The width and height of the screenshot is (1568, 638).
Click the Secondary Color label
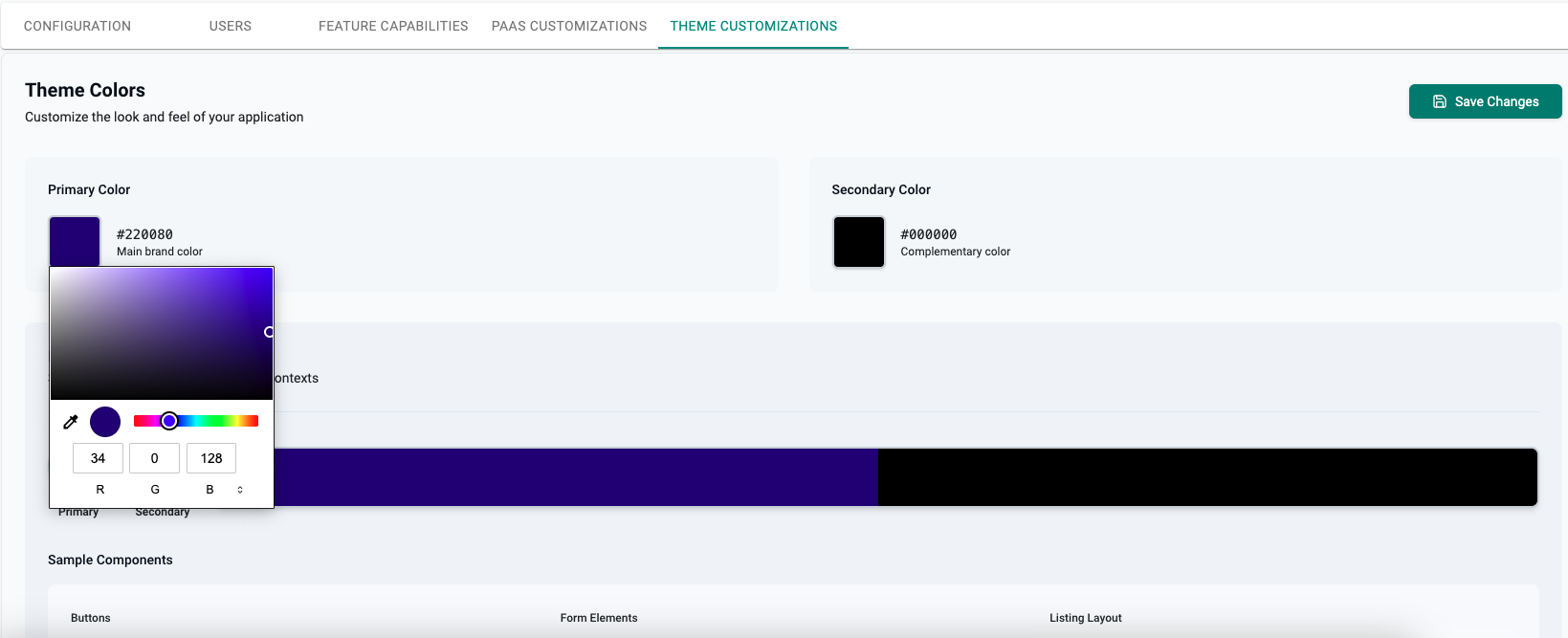click(x=881, y=189)
